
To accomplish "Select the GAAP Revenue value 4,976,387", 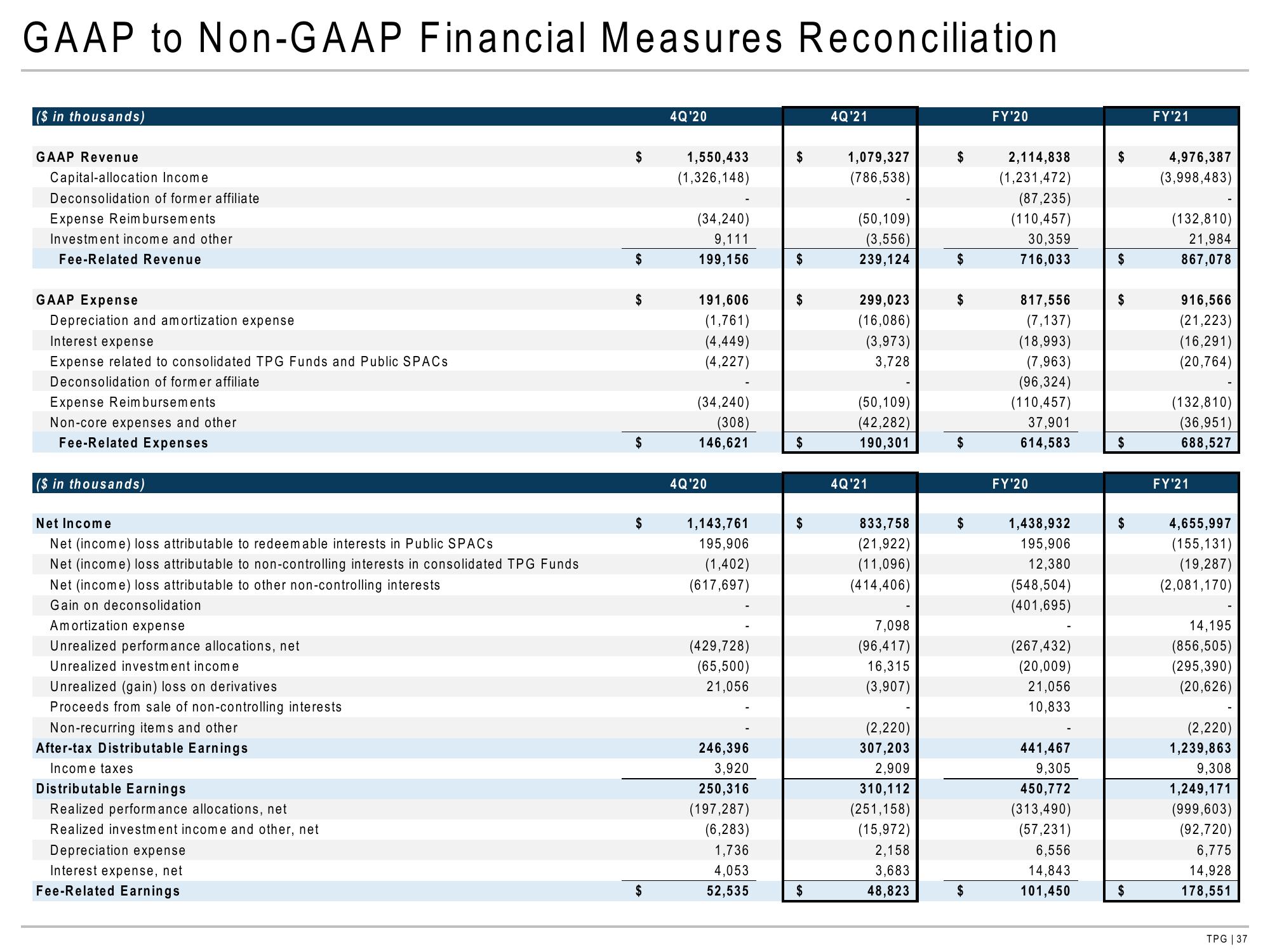I will click(x=1200, y=157).
